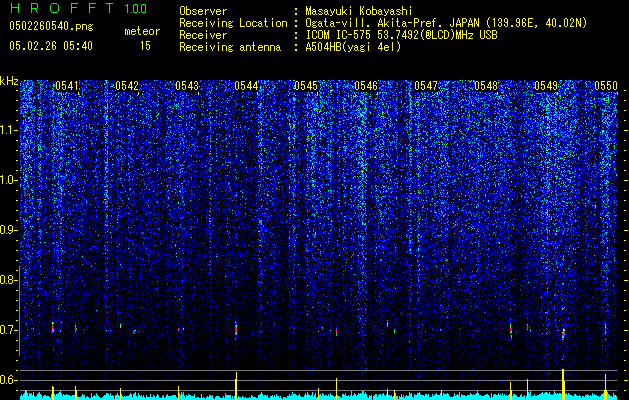Click the 0.7 frequency axis label

(9, 330)
